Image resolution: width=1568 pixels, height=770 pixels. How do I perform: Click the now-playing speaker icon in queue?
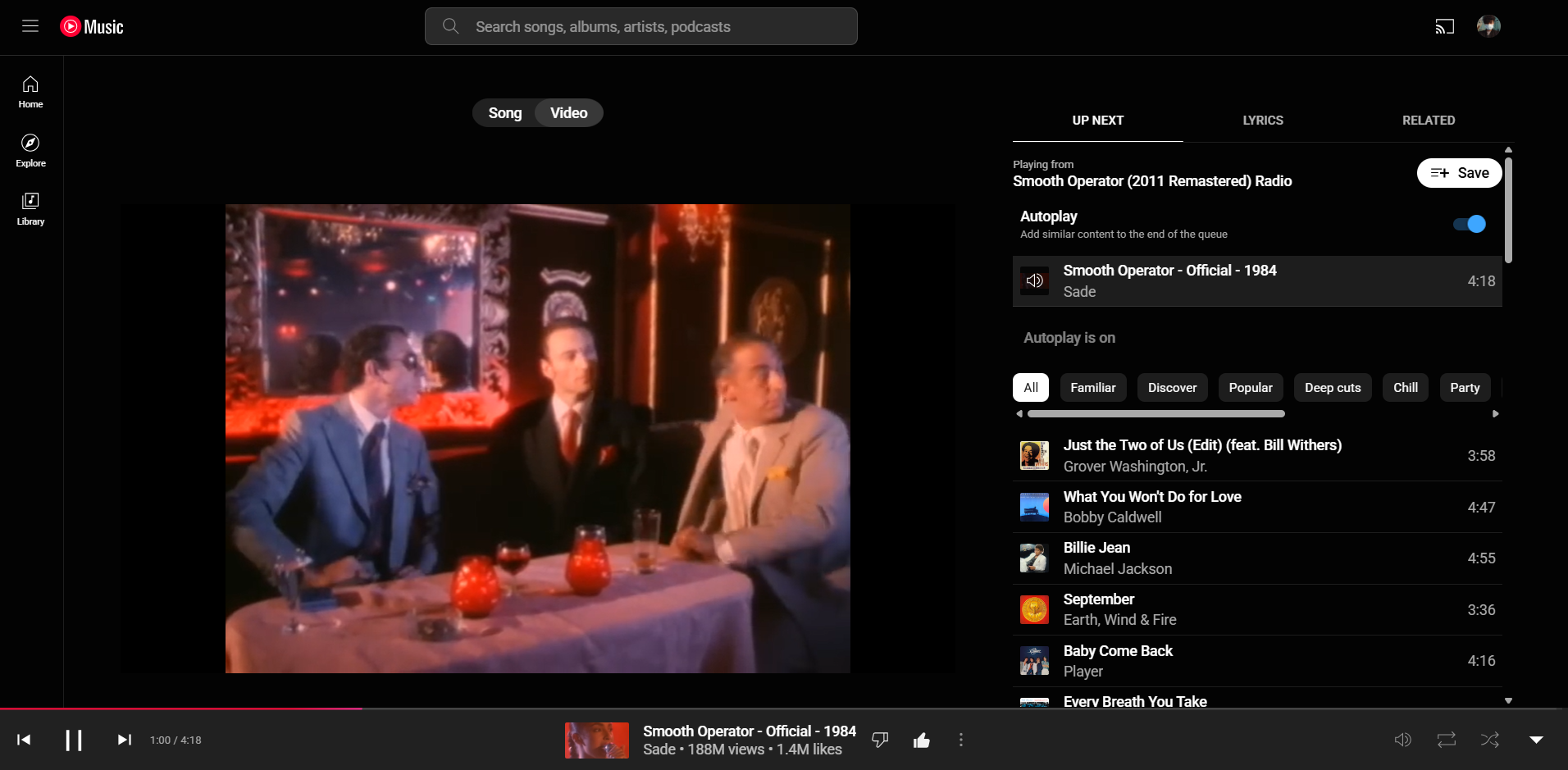[1034, 280]
